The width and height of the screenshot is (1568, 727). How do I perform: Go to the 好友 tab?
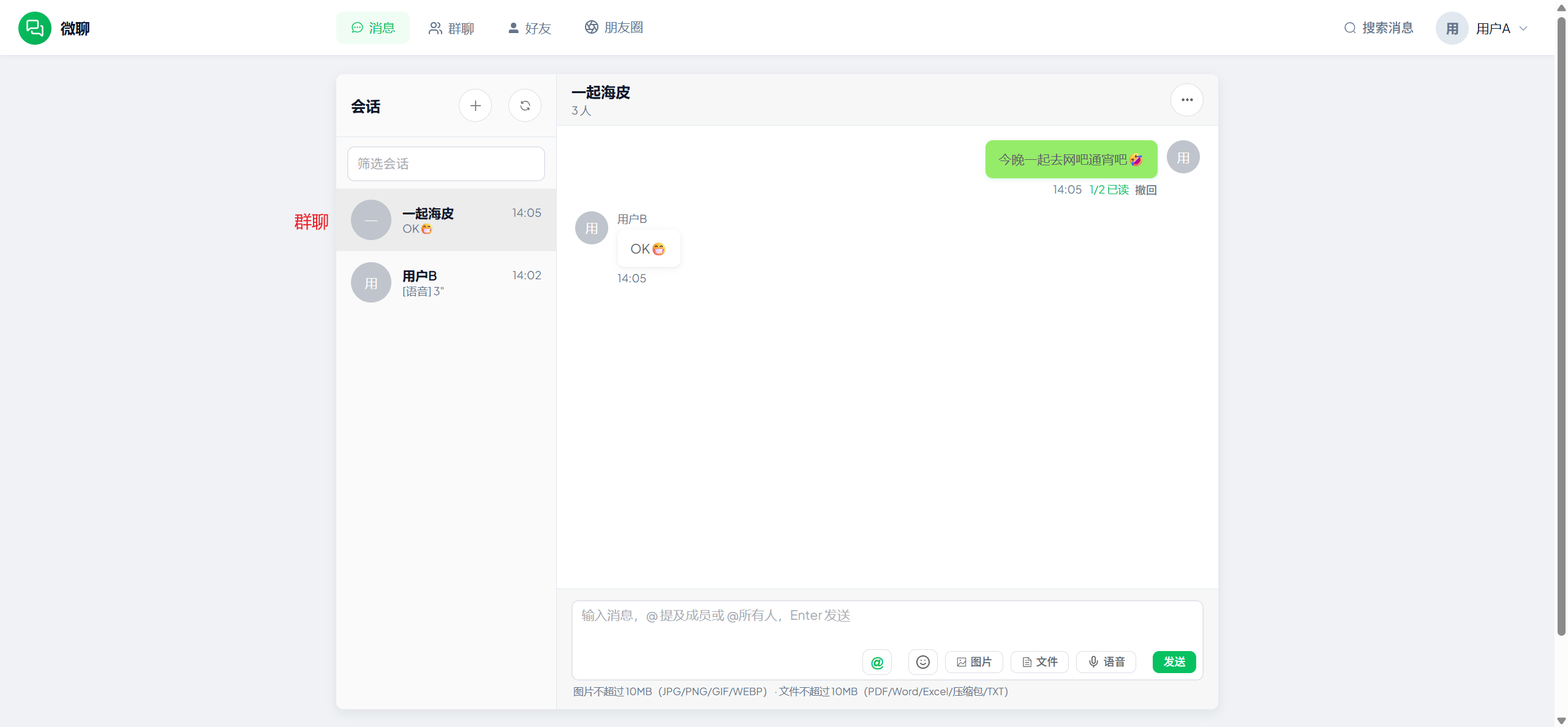click(530, 28)
